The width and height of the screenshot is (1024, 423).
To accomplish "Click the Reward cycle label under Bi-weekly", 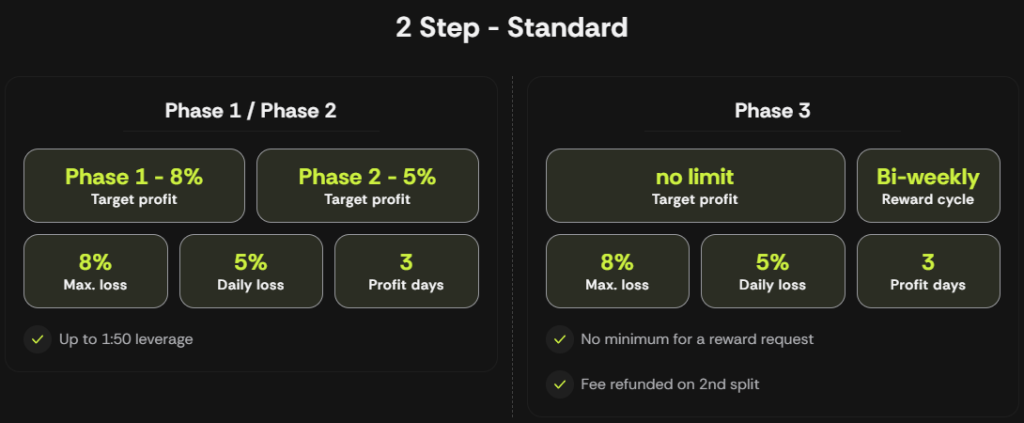I will [x=928, y=200].
